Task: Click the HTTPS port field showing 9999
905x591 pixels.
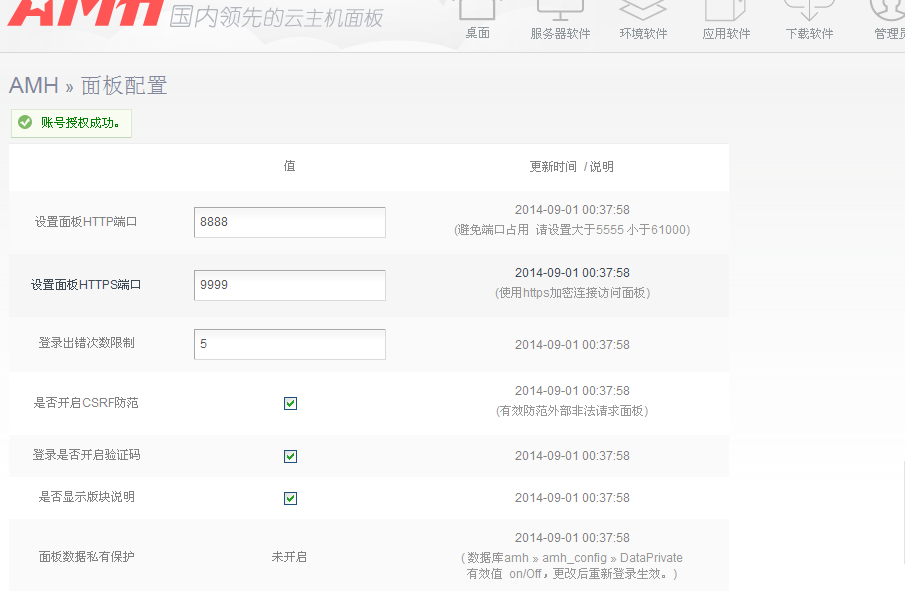Action: tap(290, 285)
